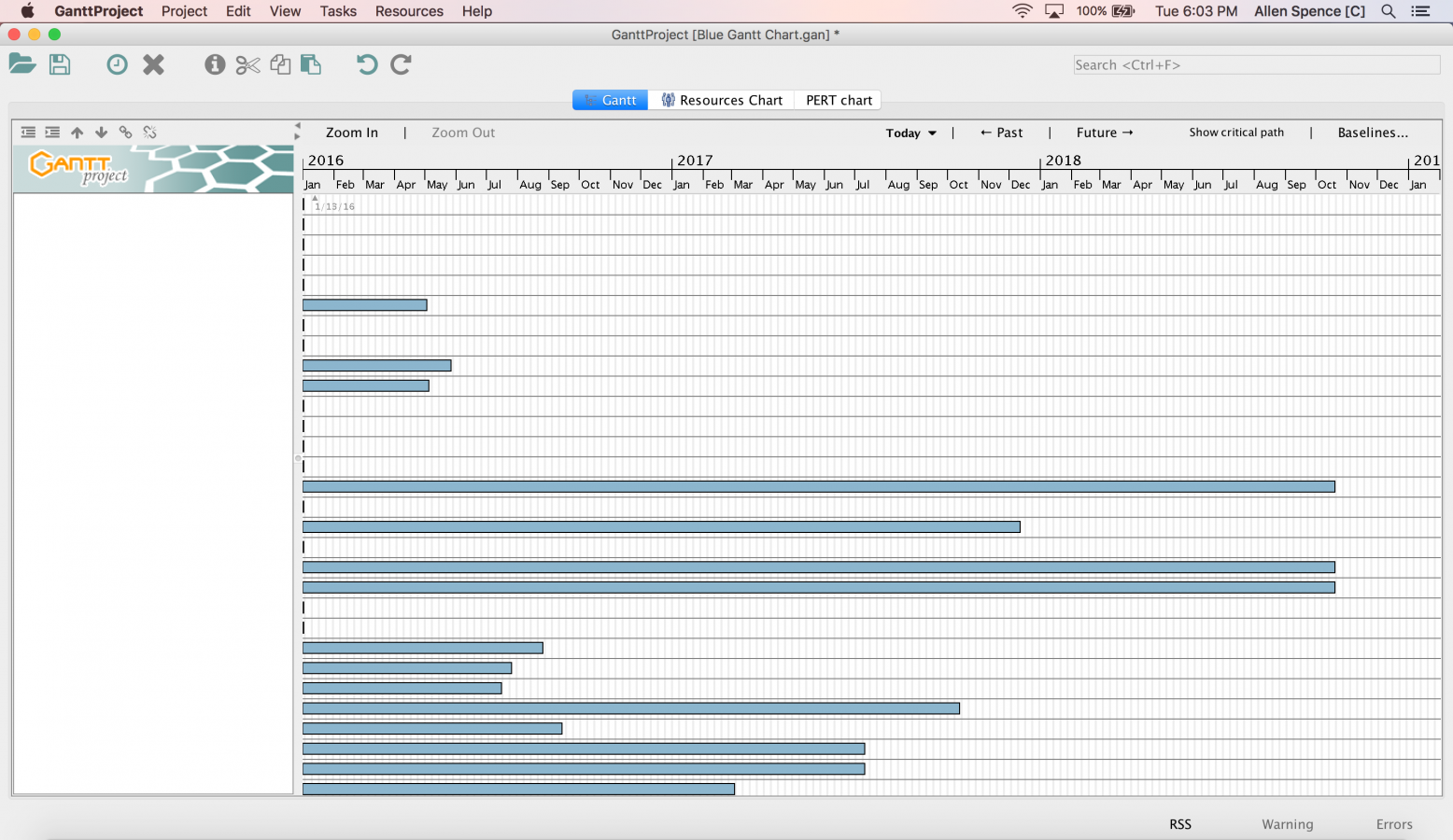Open the Today dropdown
The image size is (1453, 840).
[910, 133]
